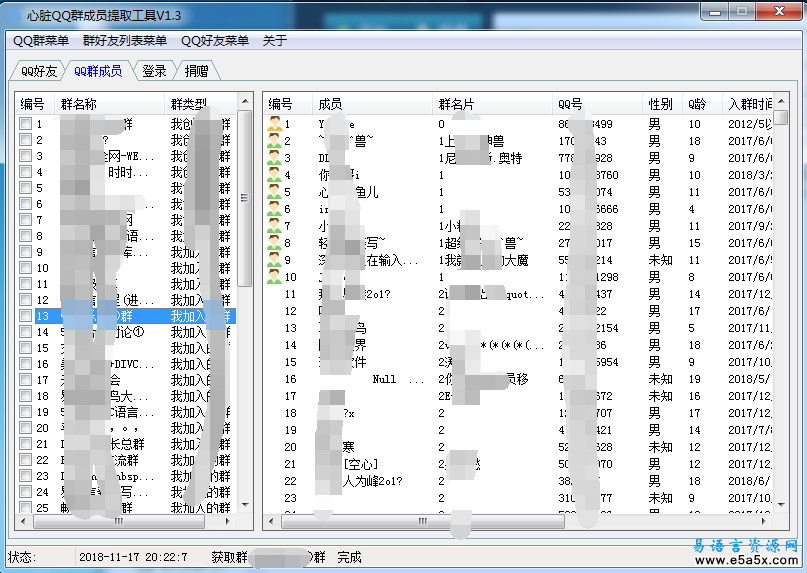Tick the checkbox for group row 5
The height and width of the screenshot is (573, 807).
[x=25, y=187]
